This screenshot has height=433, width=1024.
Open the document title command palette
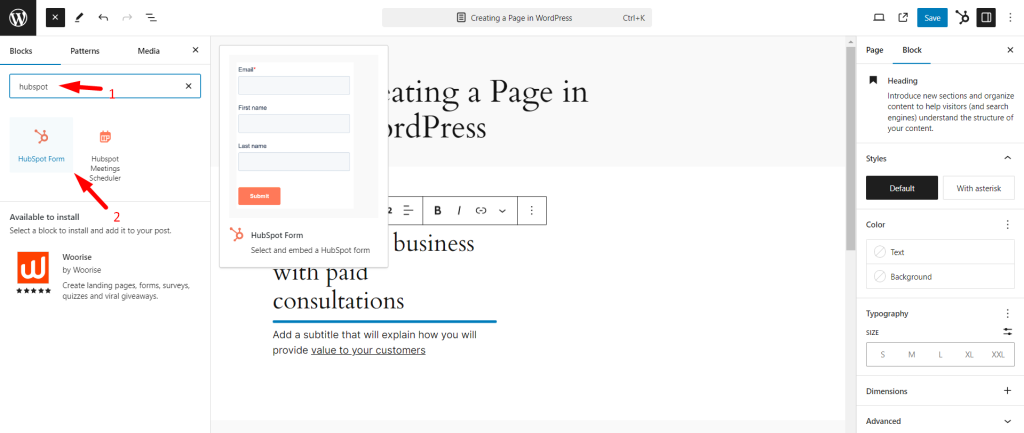coord(517,18)
